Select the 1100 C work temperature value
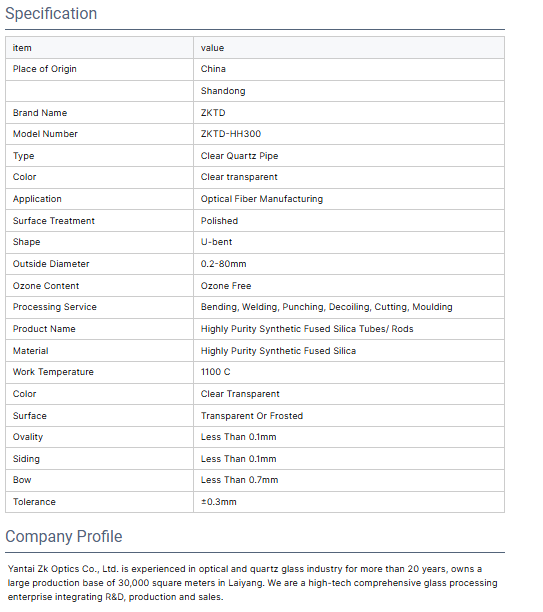 coord(215,372)
